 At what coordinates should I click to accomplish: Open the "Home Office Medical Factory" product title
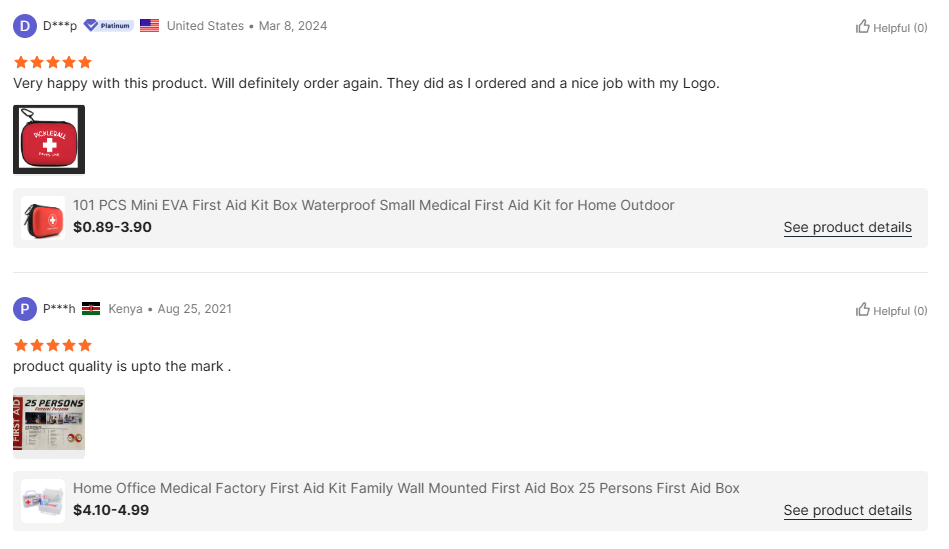click(x=406, y=488)
